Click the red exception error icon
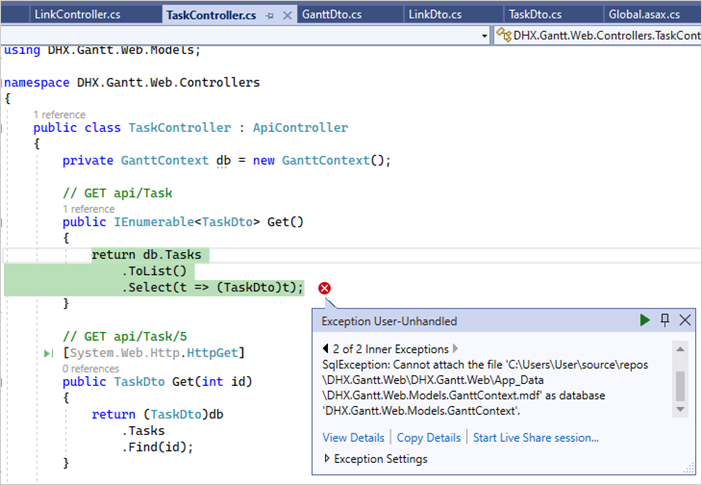702x485 pixels. pyautogui.click(x=324, y=288)
